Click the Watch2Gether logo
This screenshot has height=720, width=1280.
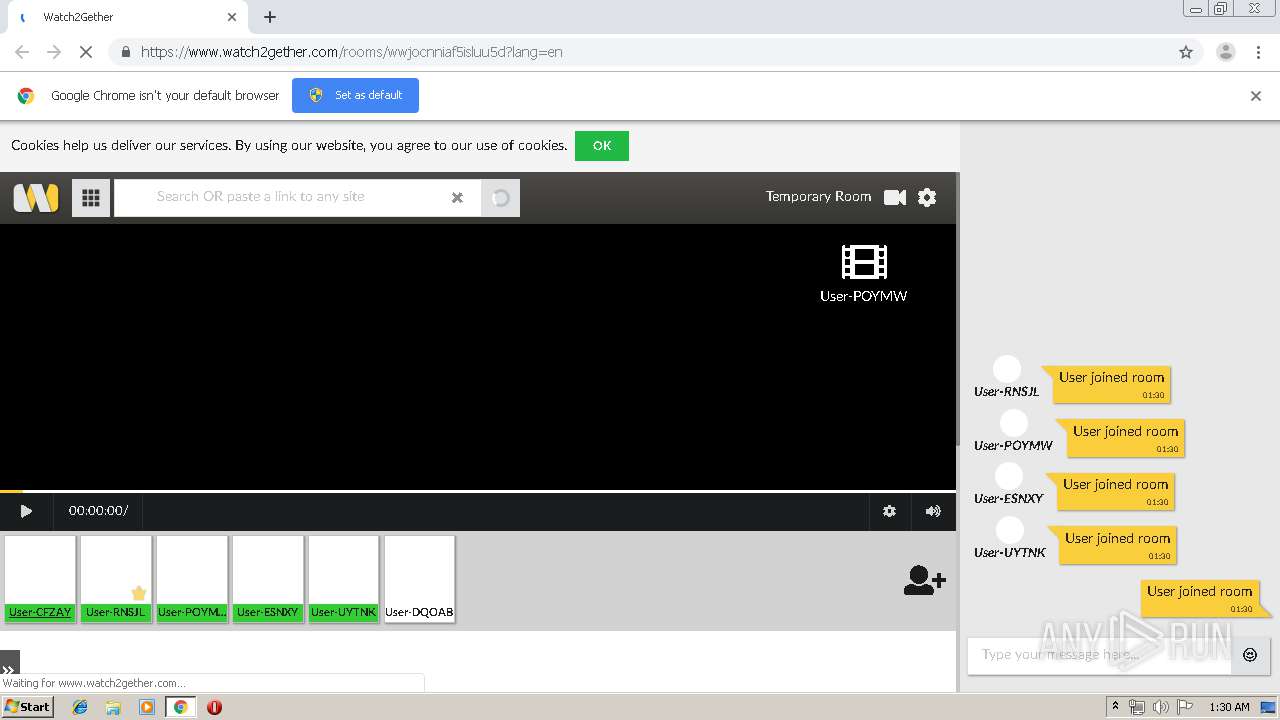(36, 197)
